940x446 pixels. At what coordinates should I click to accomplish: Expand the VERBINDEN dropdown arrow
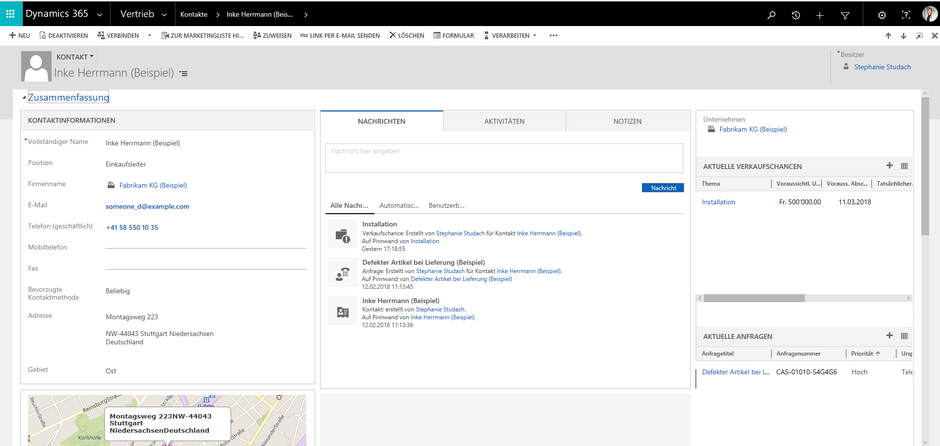(x=149, y=35)
